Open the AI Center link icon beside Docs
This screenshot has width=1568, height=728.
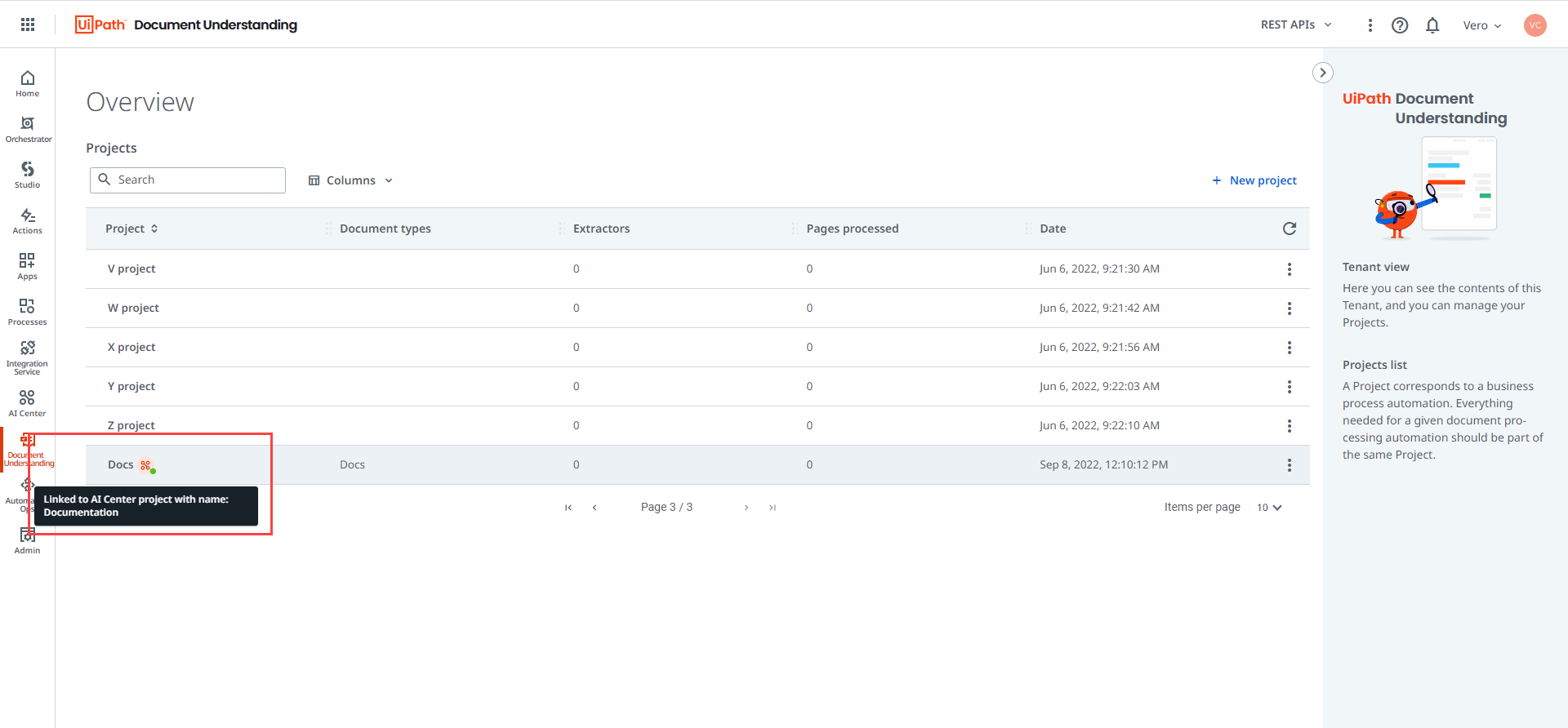(x=146, y=465)
